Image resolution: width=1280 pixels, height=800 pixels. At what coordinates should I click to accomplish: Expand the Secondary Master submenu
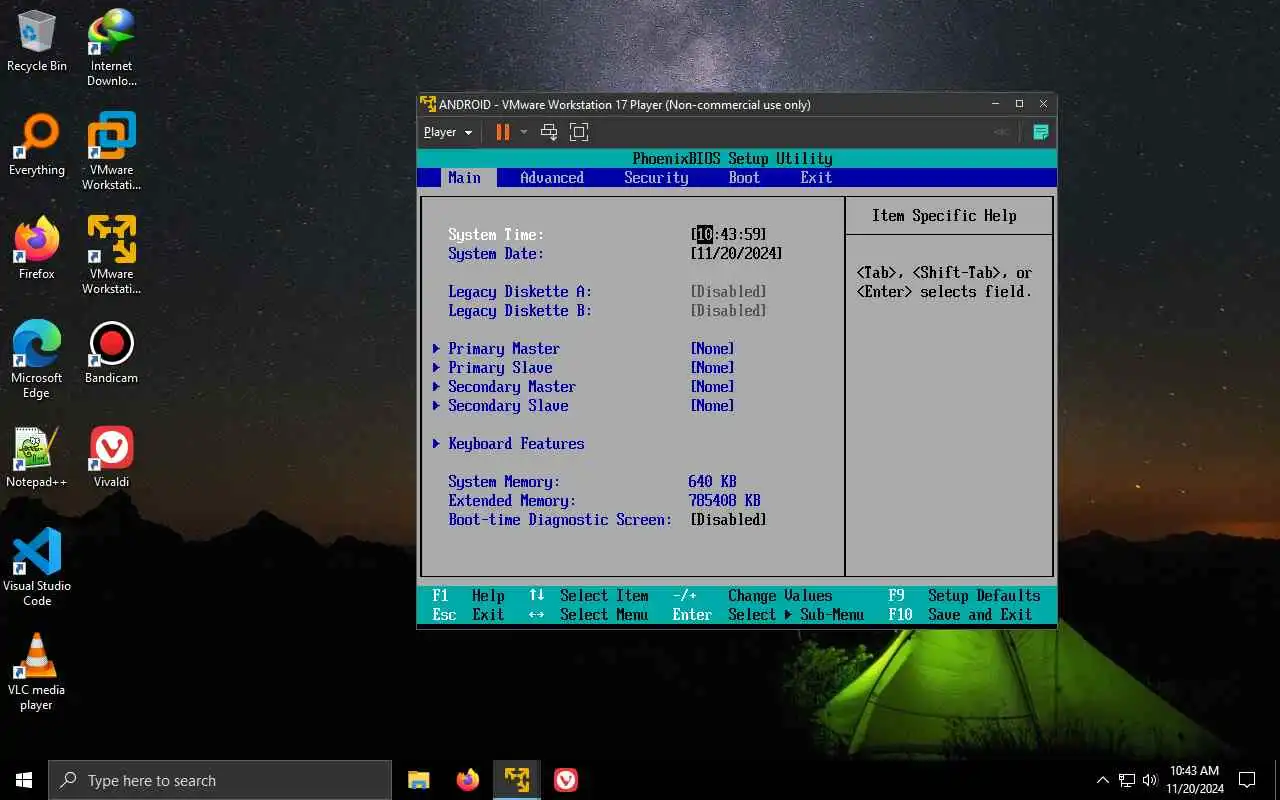(x=504, y=386)
